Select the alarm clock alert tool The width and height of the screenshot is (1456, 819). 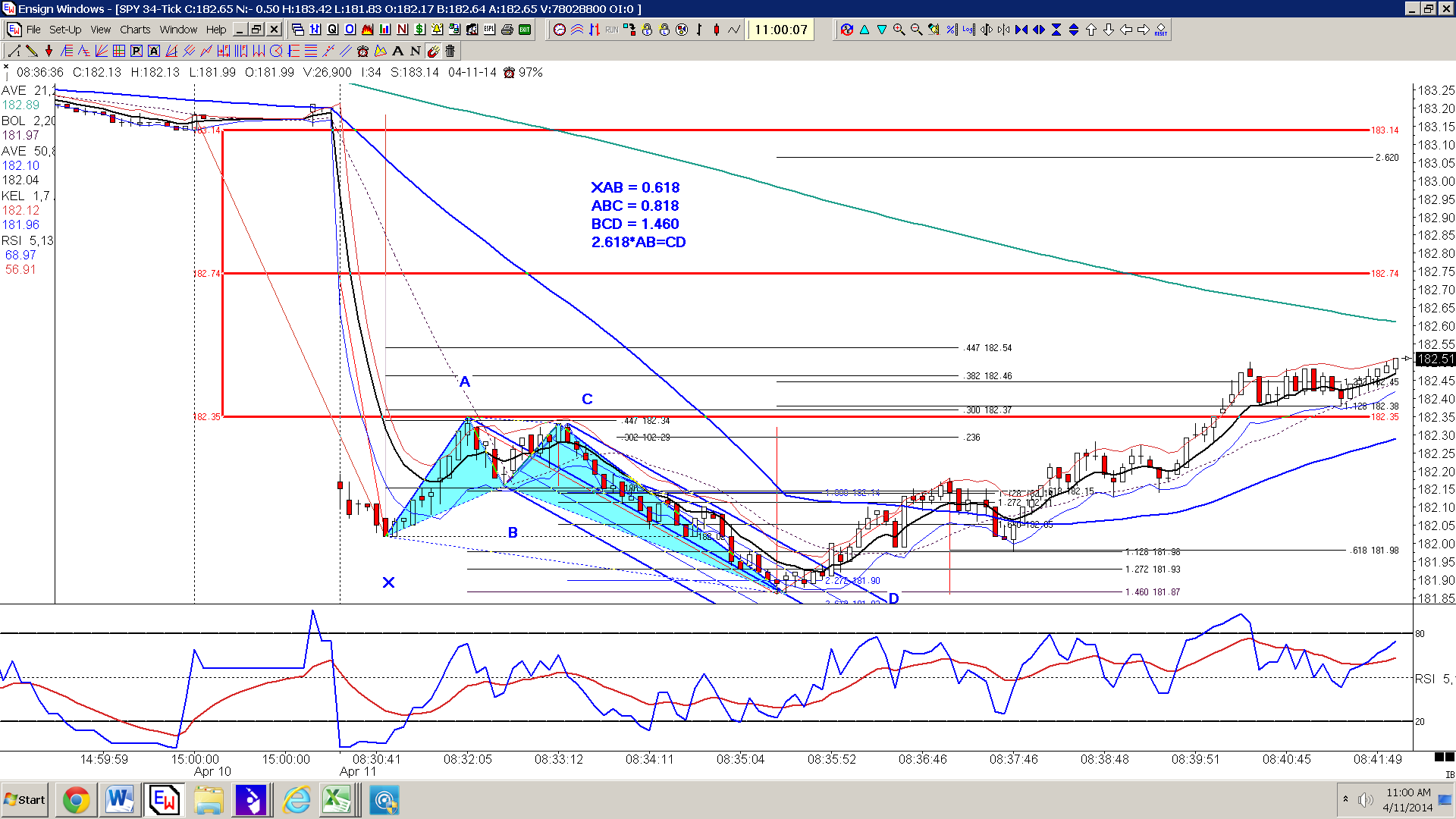pos(362,51)
